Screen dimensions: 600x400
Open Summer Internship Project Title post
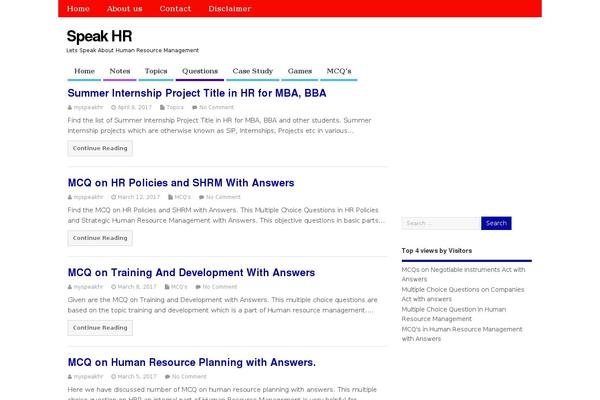(x=197, y=93)
